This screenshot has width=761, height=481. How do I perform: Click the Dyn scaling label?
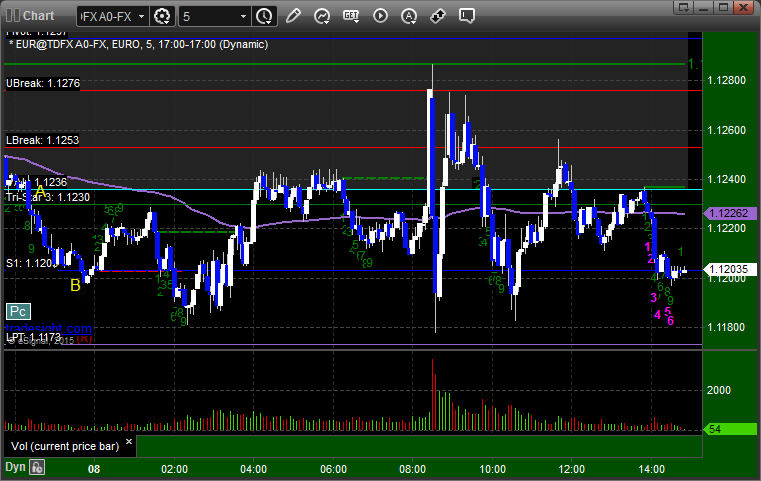click(15, 467)
